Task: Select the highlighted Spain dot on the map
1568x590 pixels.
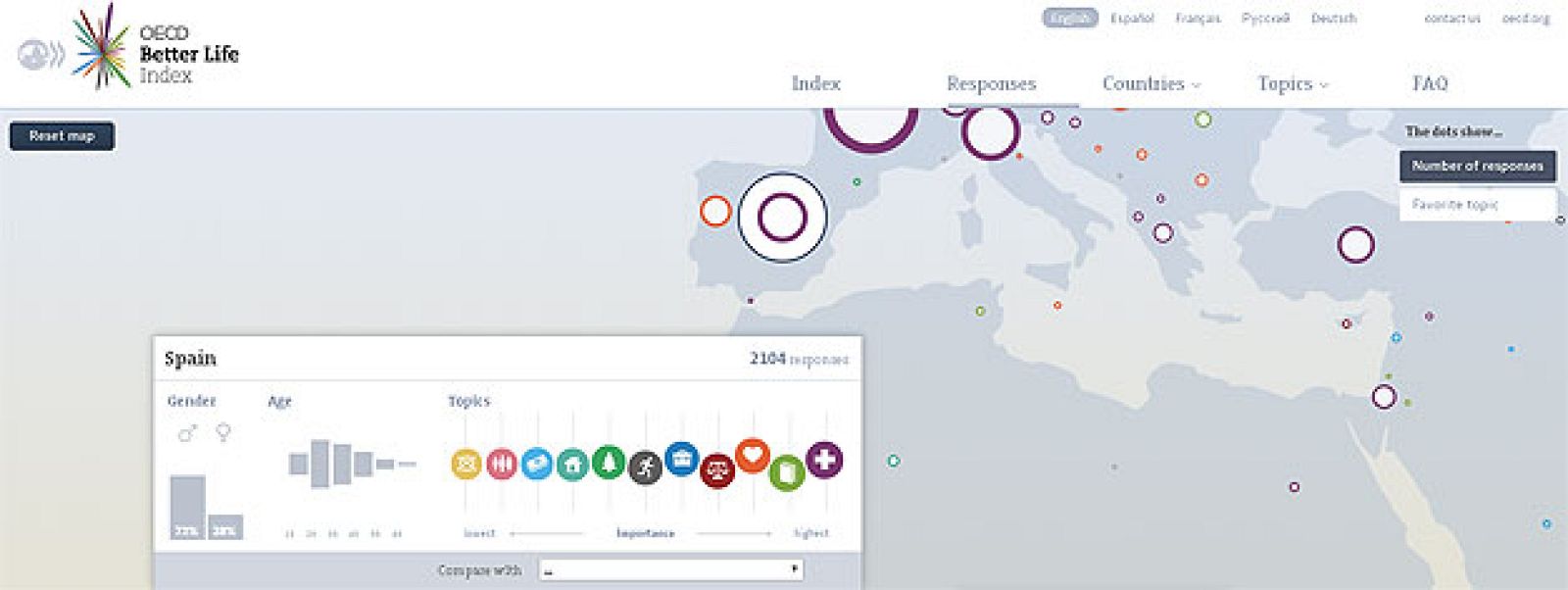Action: point(782,218)
